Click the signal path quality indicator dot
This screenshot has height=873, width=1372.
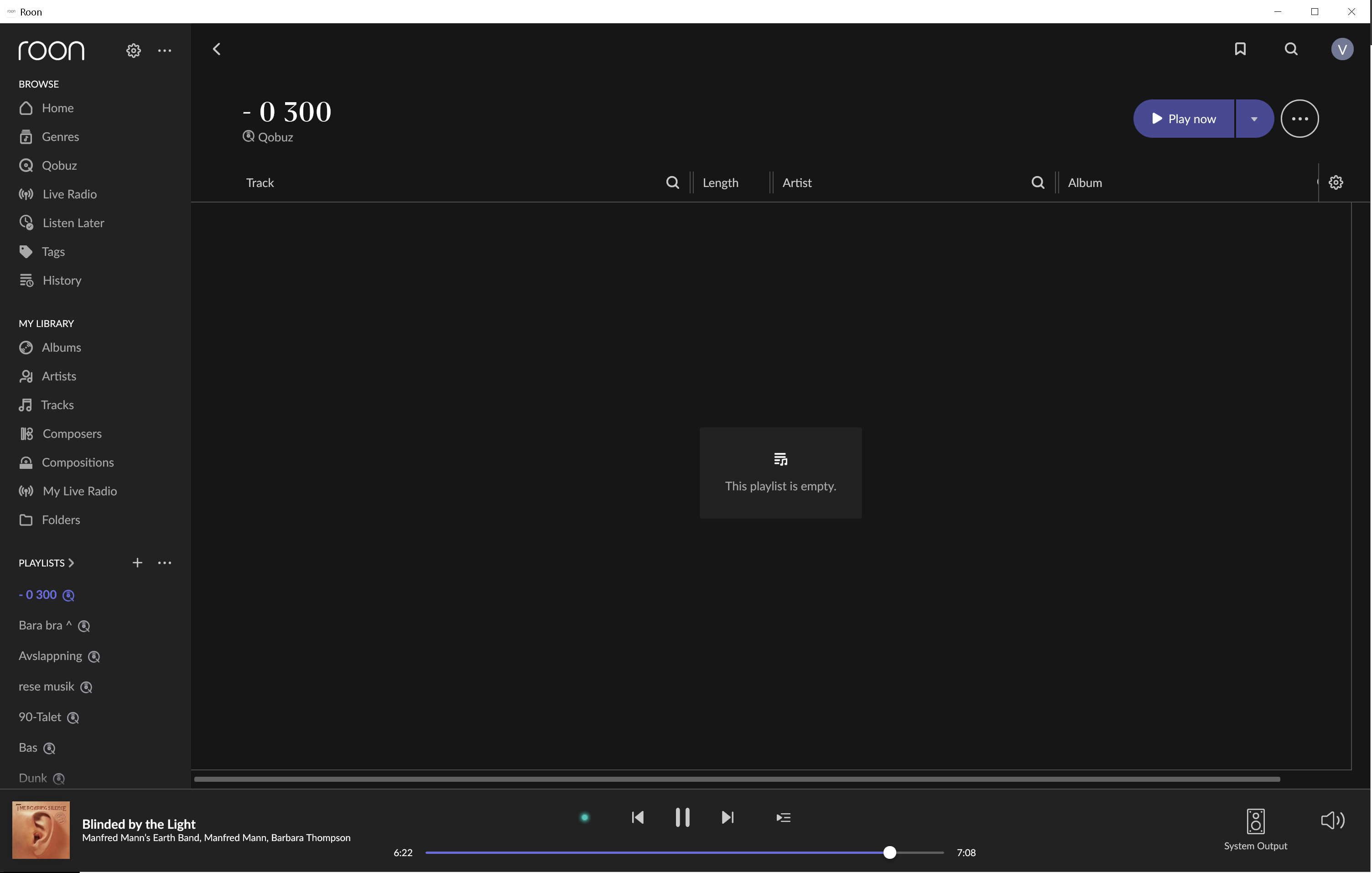(585, 818)
